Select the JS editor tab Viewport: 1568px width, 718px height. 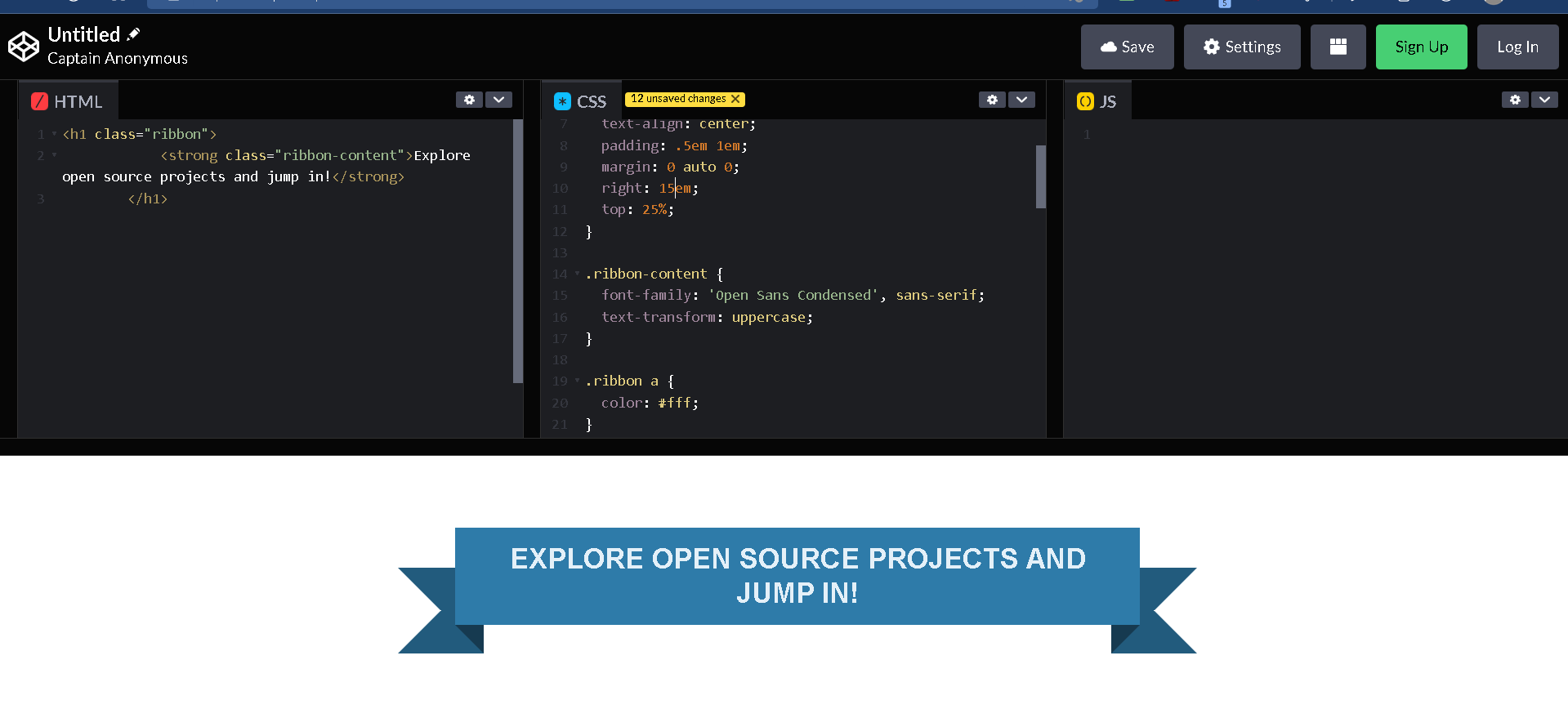click(1097, 101)
